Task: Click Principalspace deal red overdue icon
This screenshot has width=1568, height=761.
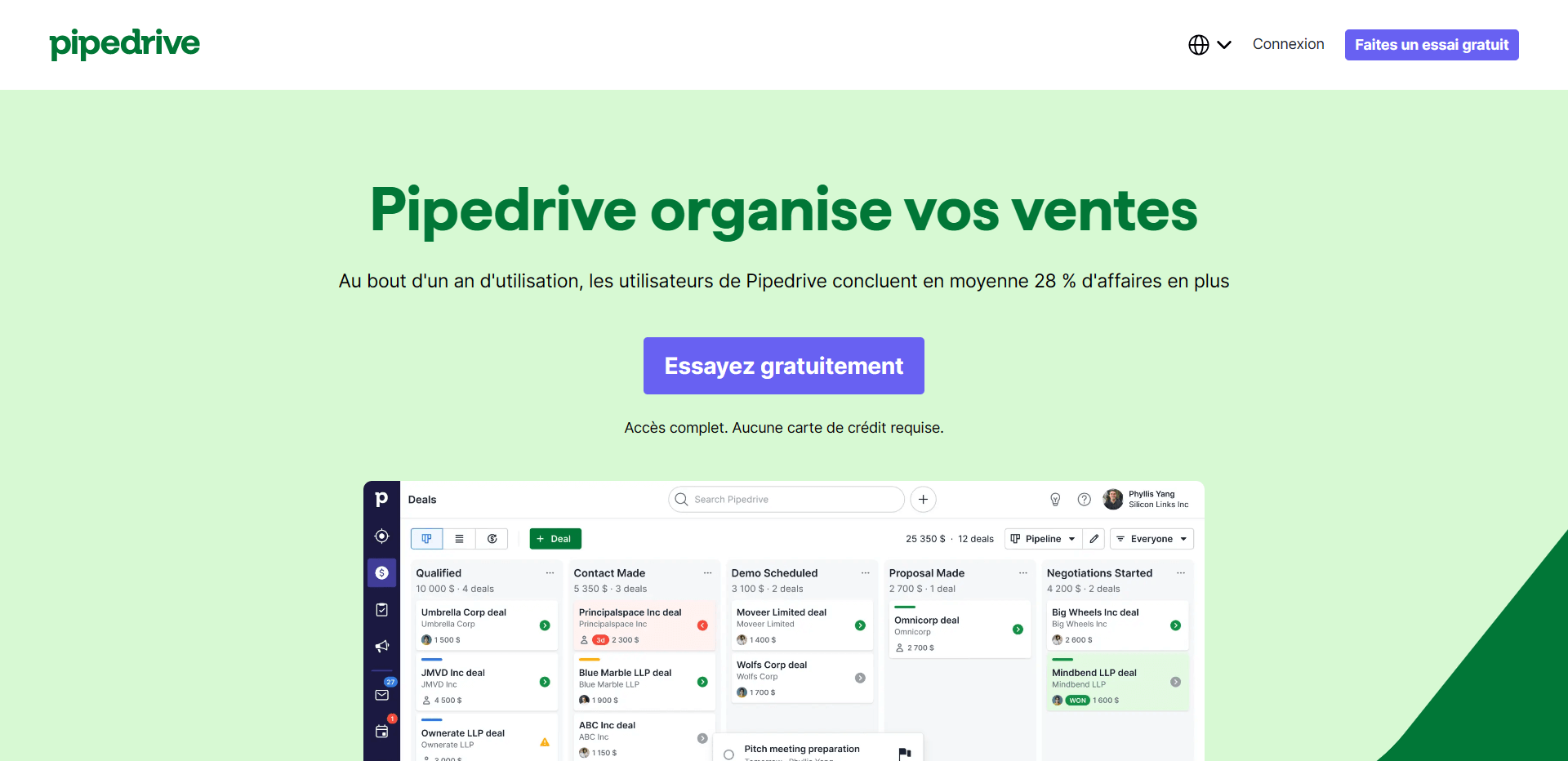Action: pos(702,625)
